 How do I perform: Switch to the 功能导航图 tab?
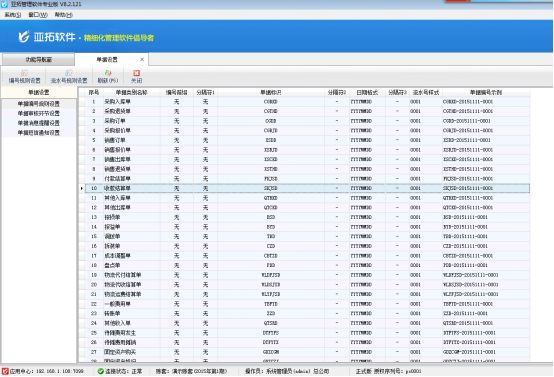coord(38,59)
